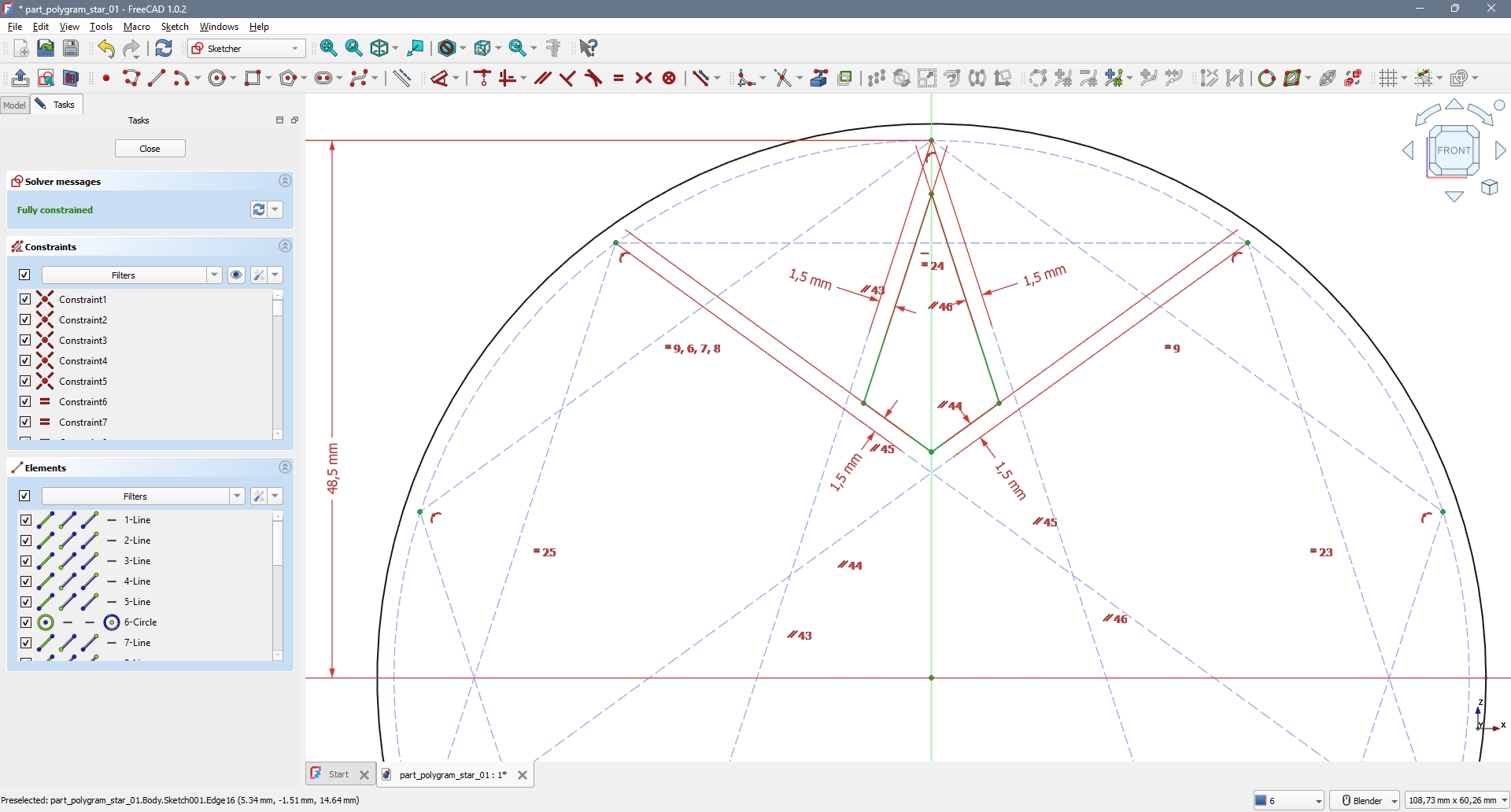Switch to the Model tab
The image size is (1511, 812).
15,105
